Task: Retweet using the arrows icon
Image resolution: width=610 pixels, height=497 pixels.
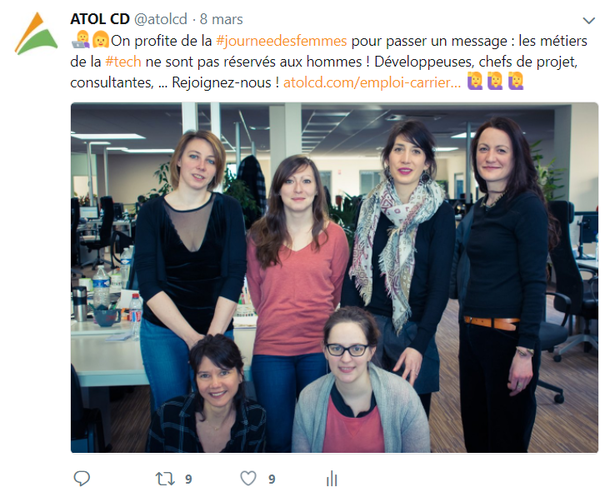Action: coord(165,479)
